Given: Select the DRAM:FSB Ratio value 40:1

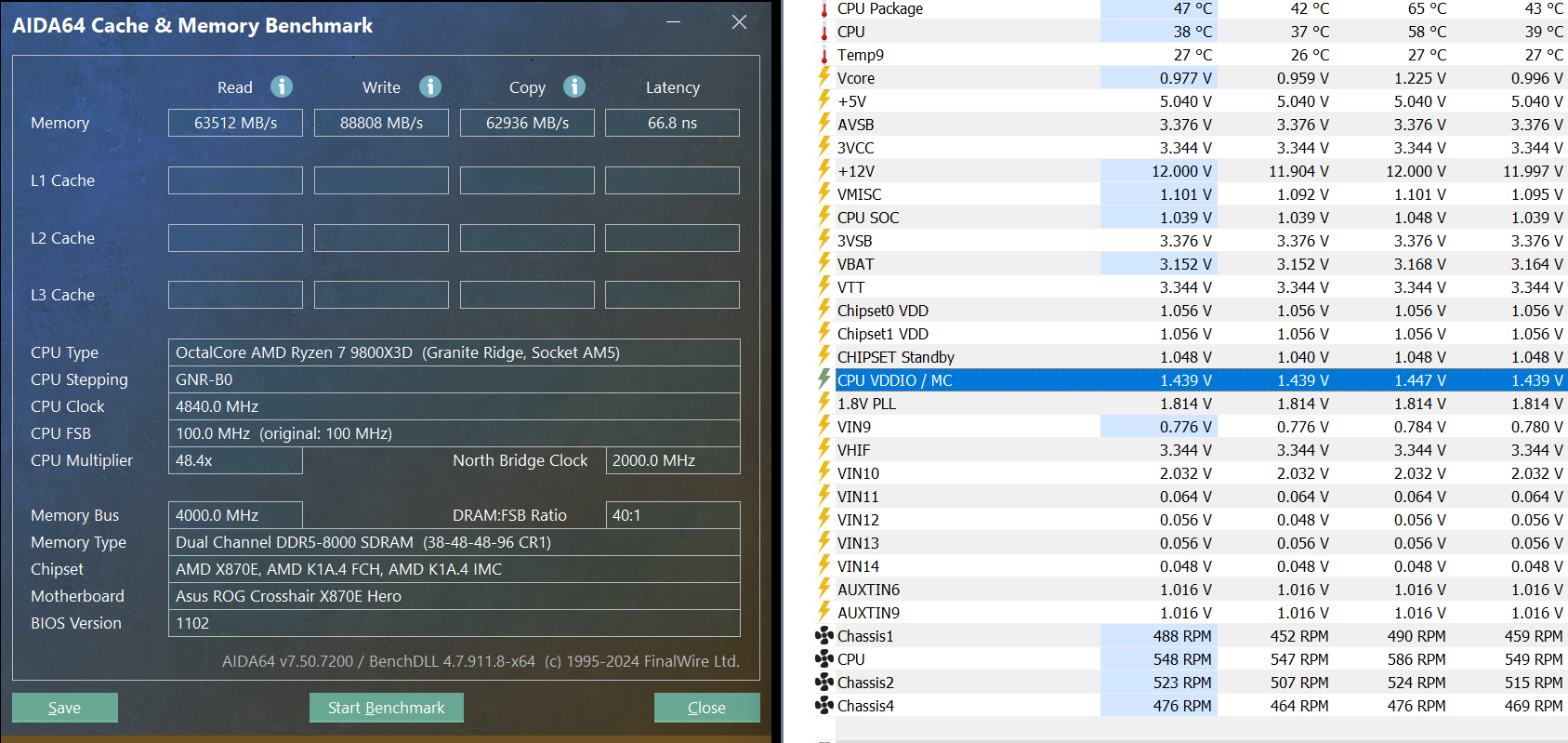Looking at the screenshot, I should 626,515.
